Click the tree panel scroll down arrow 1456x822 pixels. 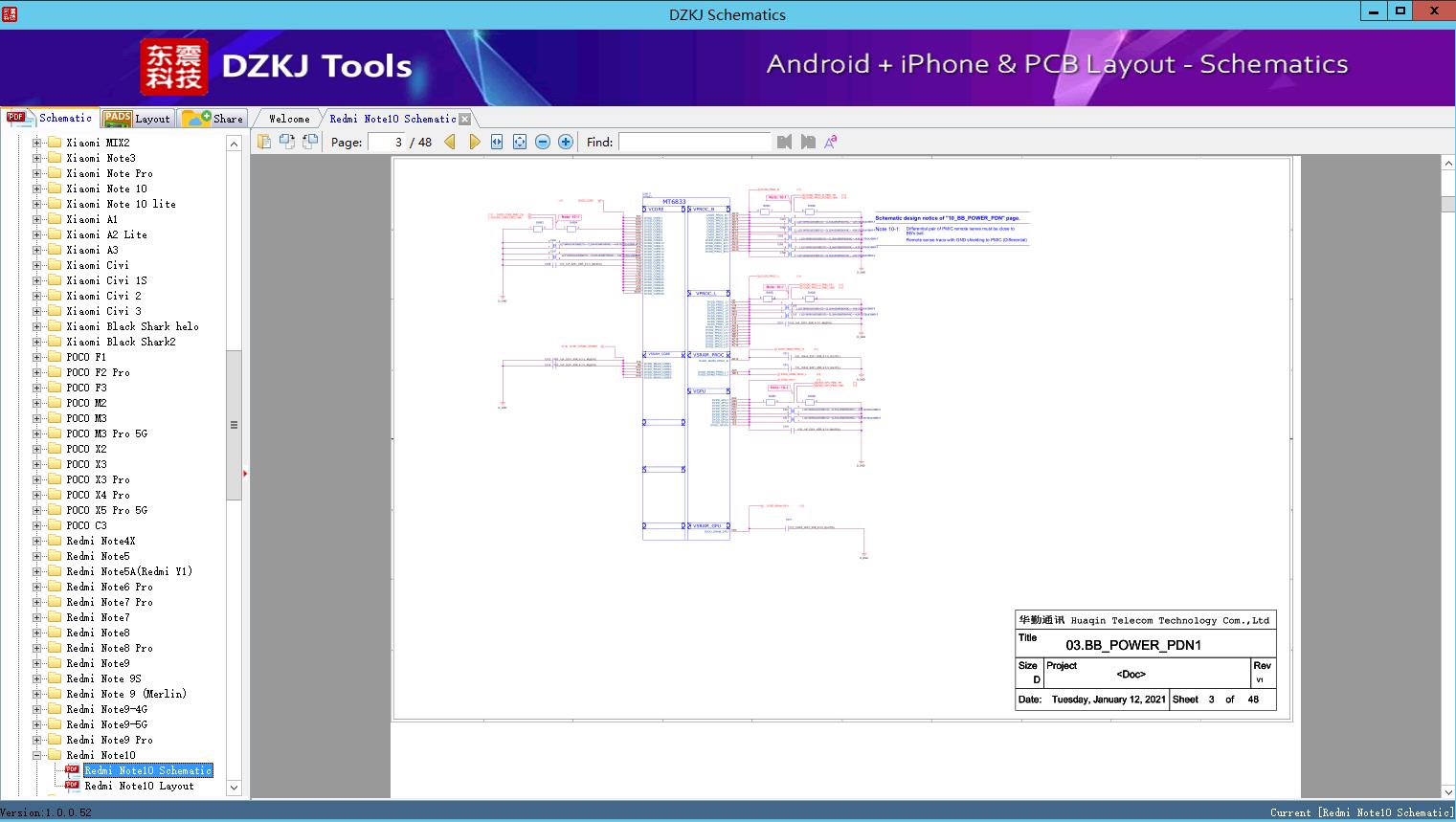[234, 788]
